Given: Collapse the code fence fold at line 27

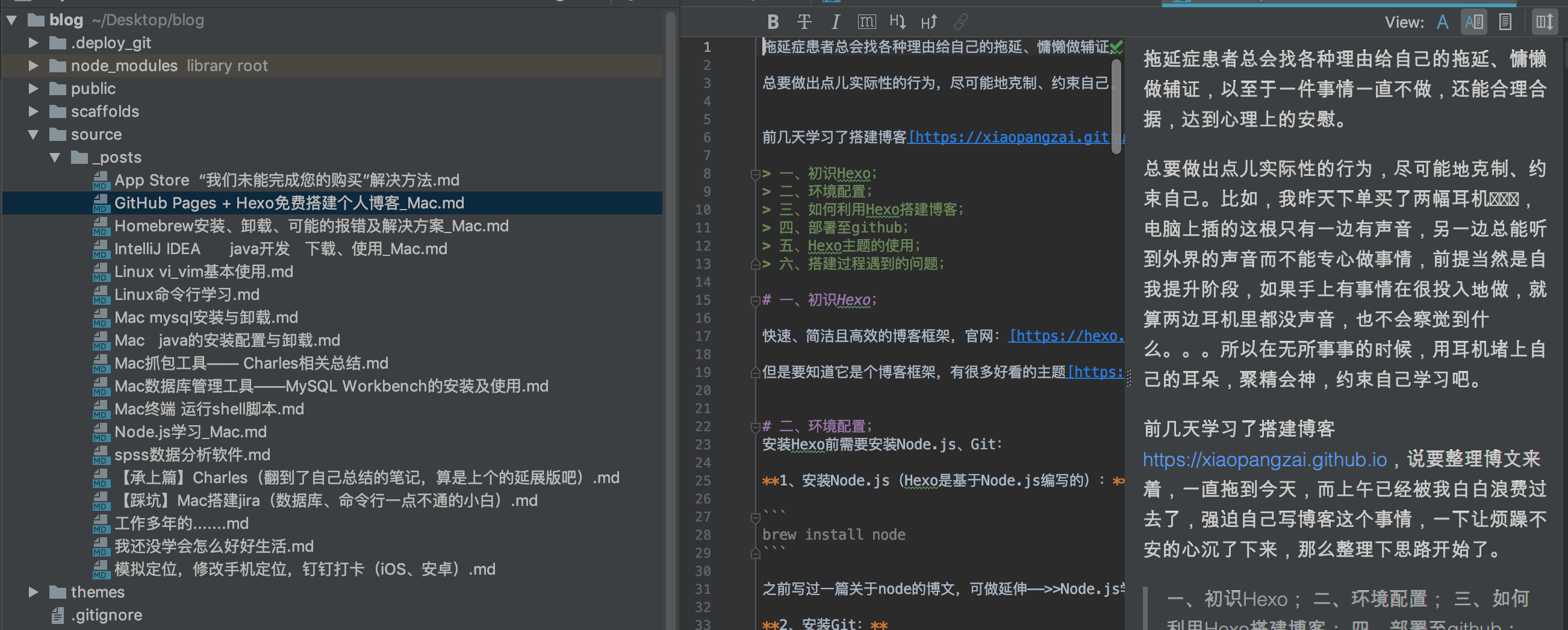Looking at the screenshot, I should coord(755,517).
